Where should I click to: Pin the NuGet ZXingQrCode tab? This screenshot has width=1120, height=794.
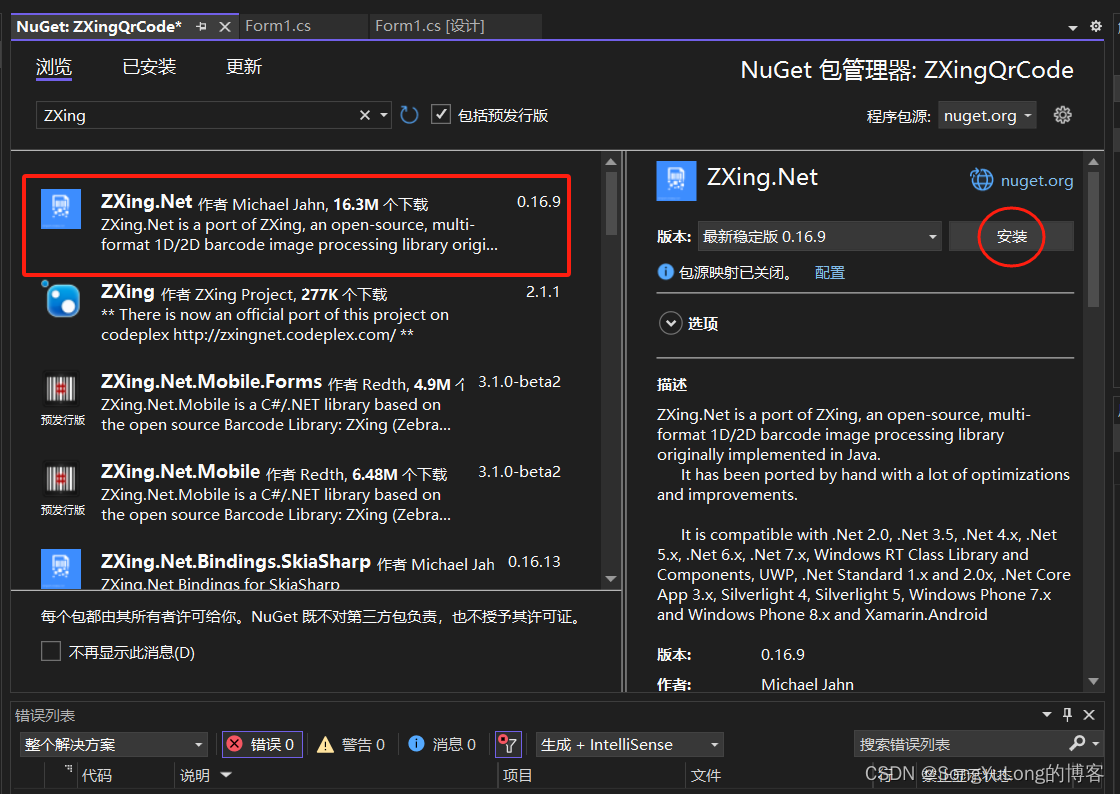201,26
